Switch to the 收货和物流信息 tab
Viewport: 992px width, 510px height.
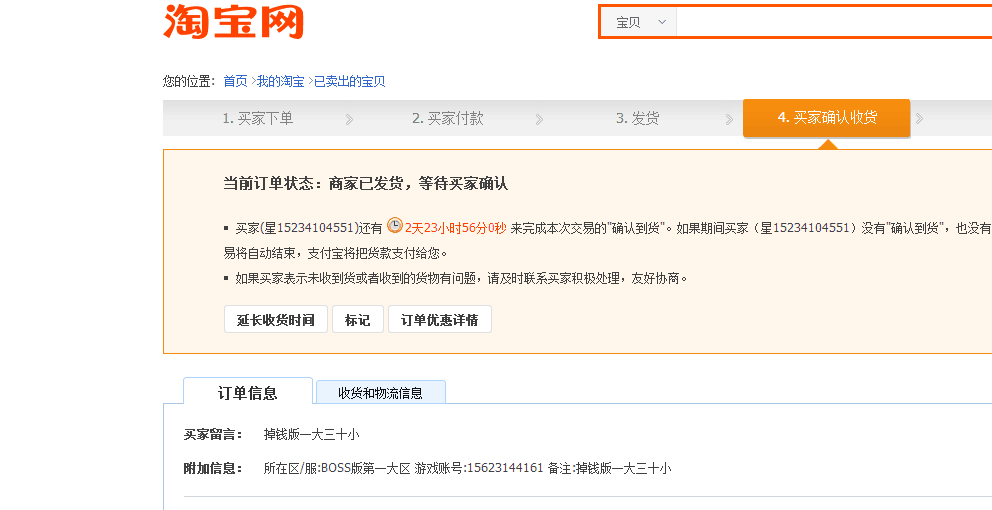[x=380, y=393]
